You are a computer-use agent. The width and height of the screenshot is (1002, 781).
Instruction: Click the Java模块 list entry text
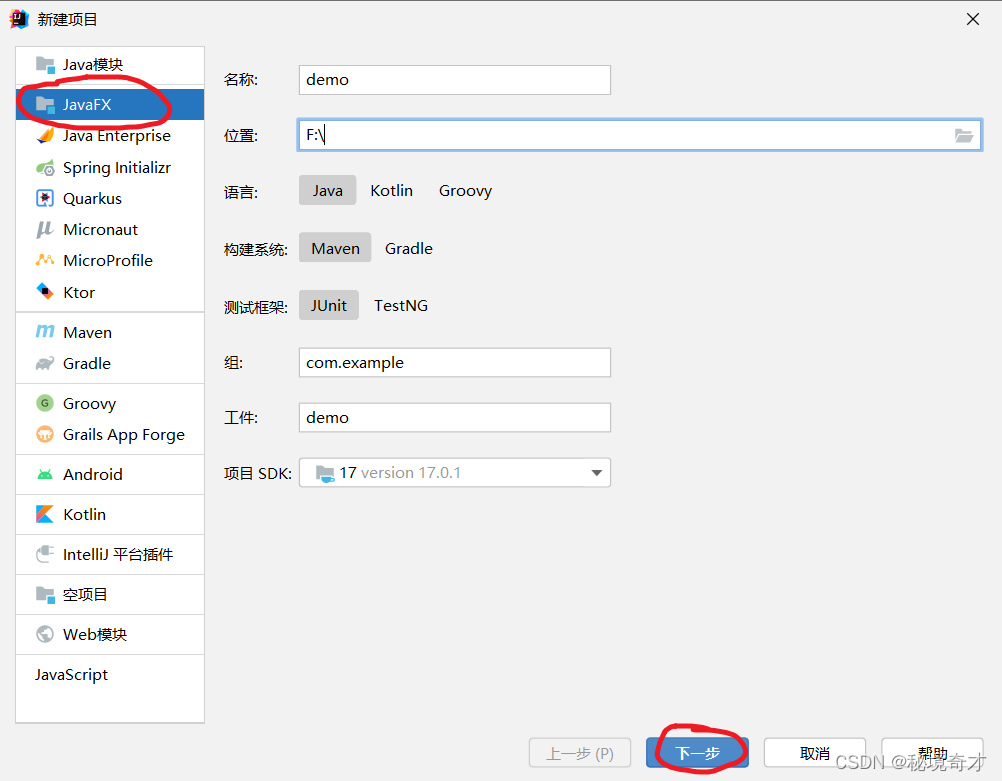93,65
